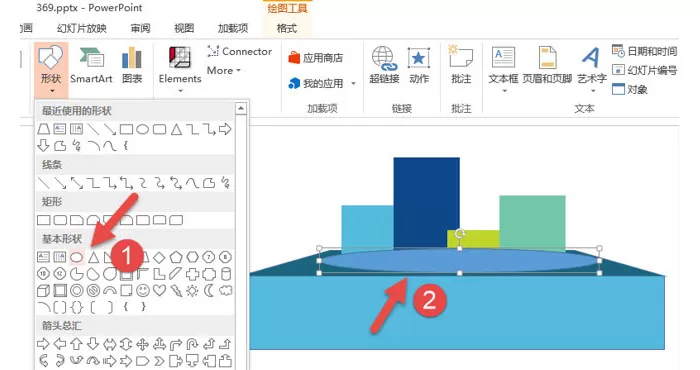Screen dimensions: 700x370
Task: Insert a 图表 chart
Action: point(132,65)
